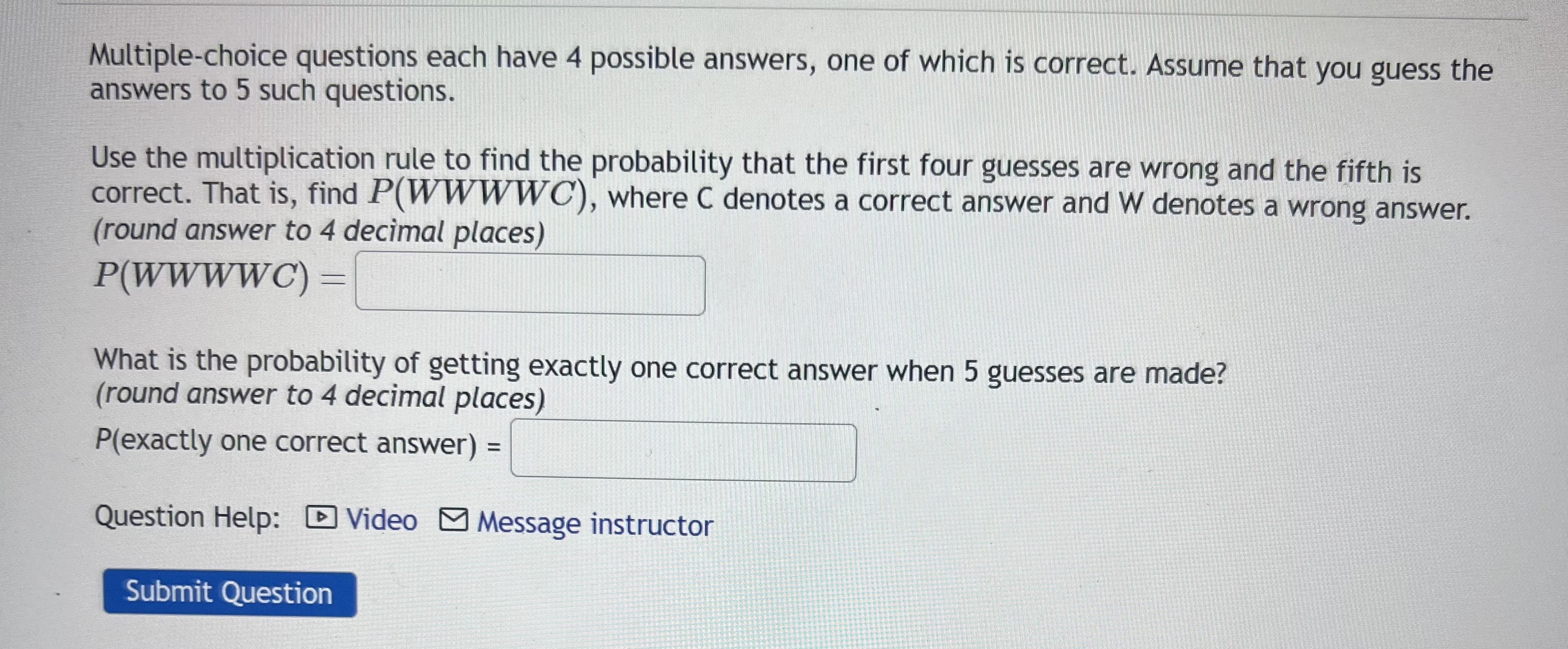Click the play button in Question Help row
This screenshot has height=649, width=1568.
(323, 518)
